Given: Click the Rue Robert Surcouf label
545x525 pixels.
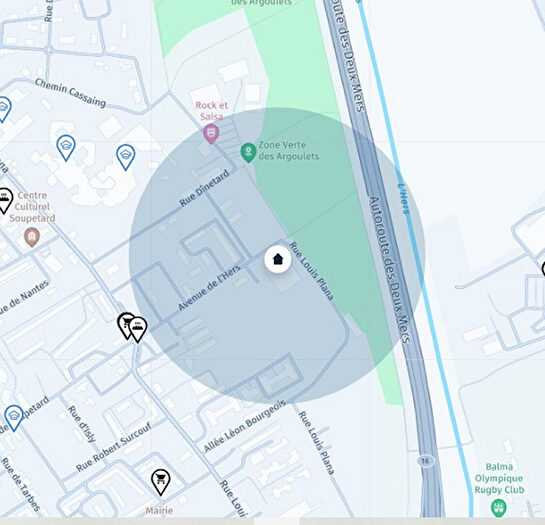Looking at the screenshot, I should click(114, 447).
